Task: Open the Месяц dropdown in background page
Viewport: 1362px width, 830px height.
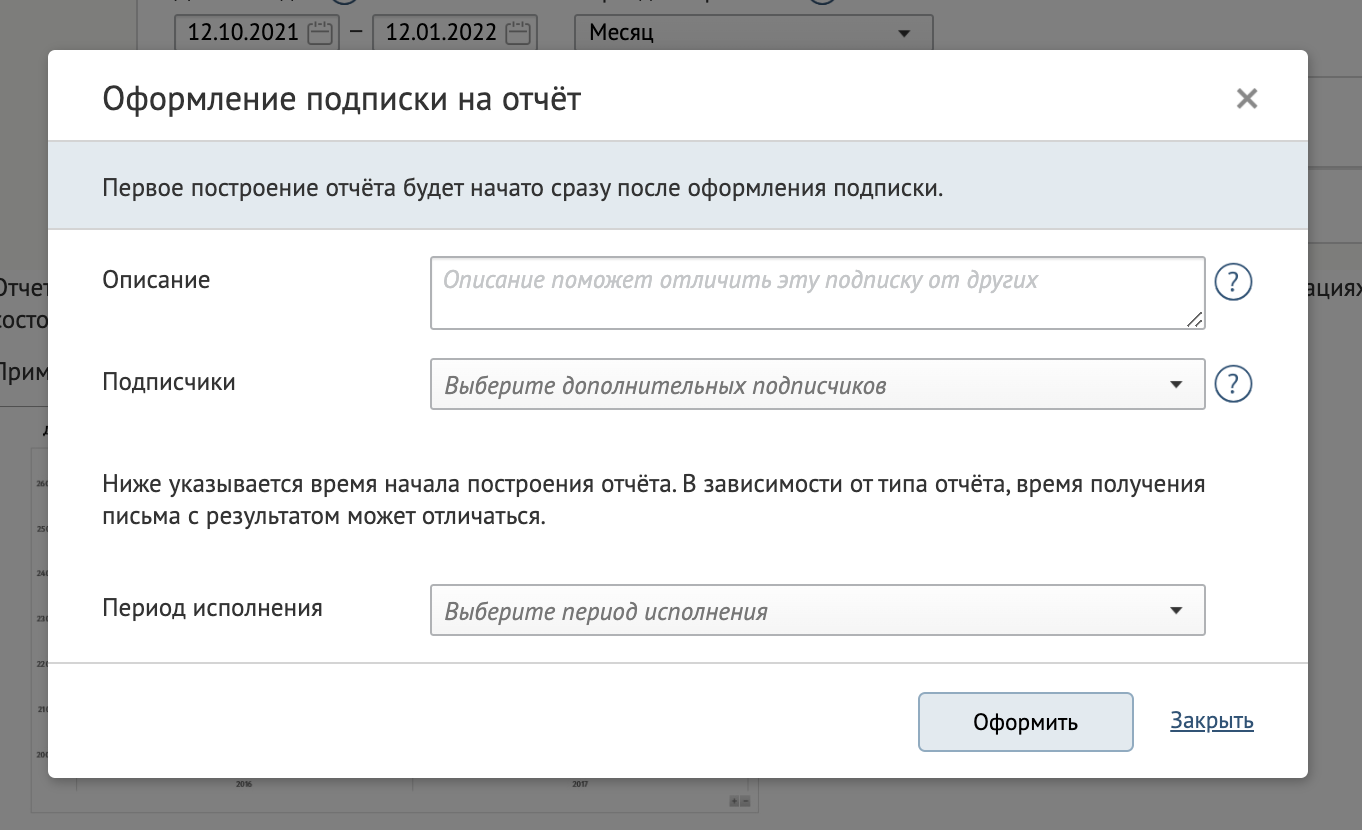Action: 753,32
